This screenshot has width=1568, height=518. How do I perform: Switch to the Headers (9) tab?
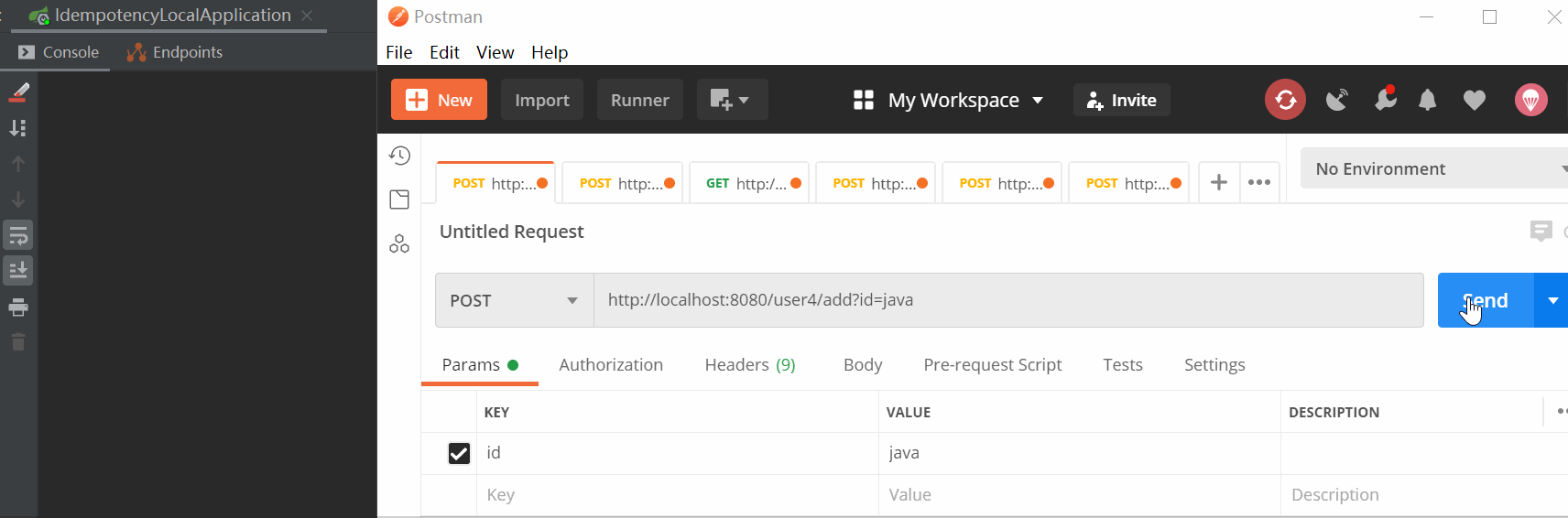coord(750,364)
